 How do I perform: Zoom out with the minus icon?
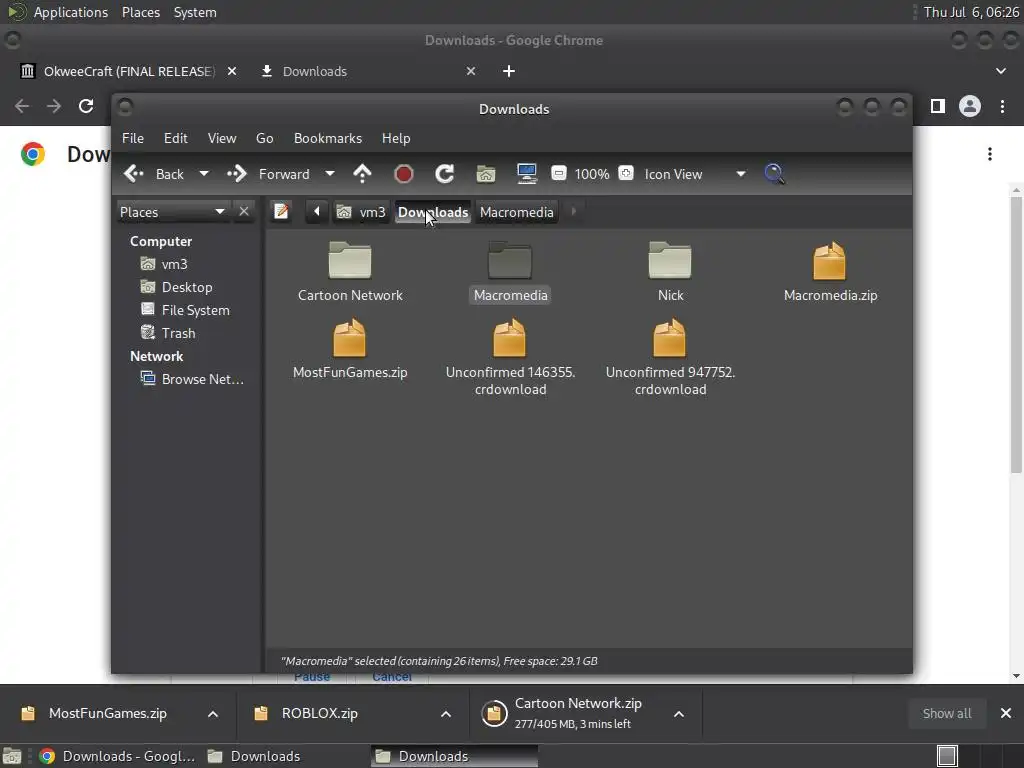point(558,173)
